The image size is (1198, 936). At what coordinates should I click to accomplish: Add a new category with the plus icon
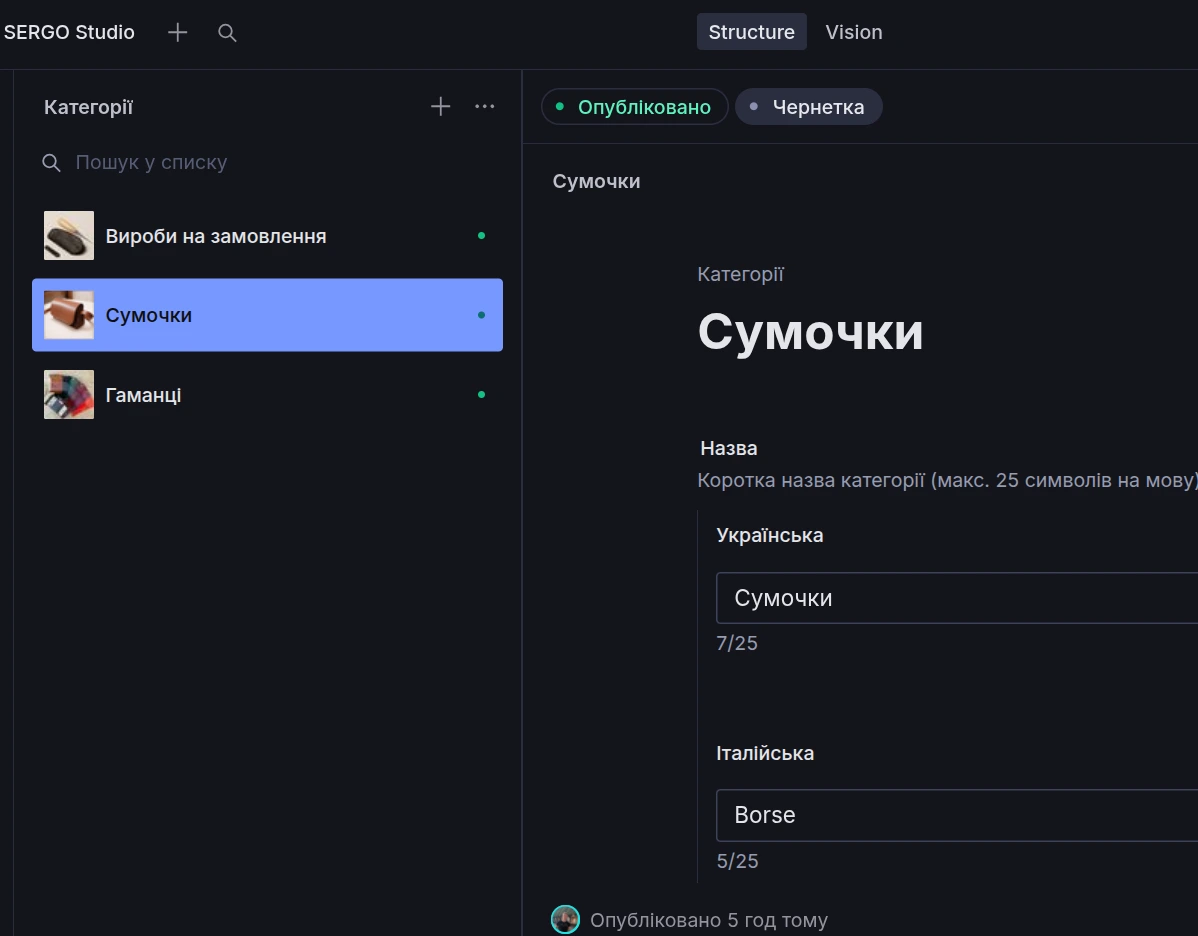[x=440, y=106]
